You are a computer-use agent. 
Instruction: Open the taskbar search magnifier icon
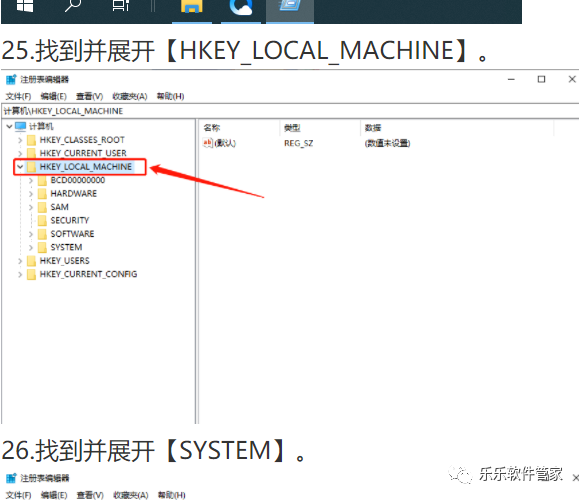(x=73, y=6)
